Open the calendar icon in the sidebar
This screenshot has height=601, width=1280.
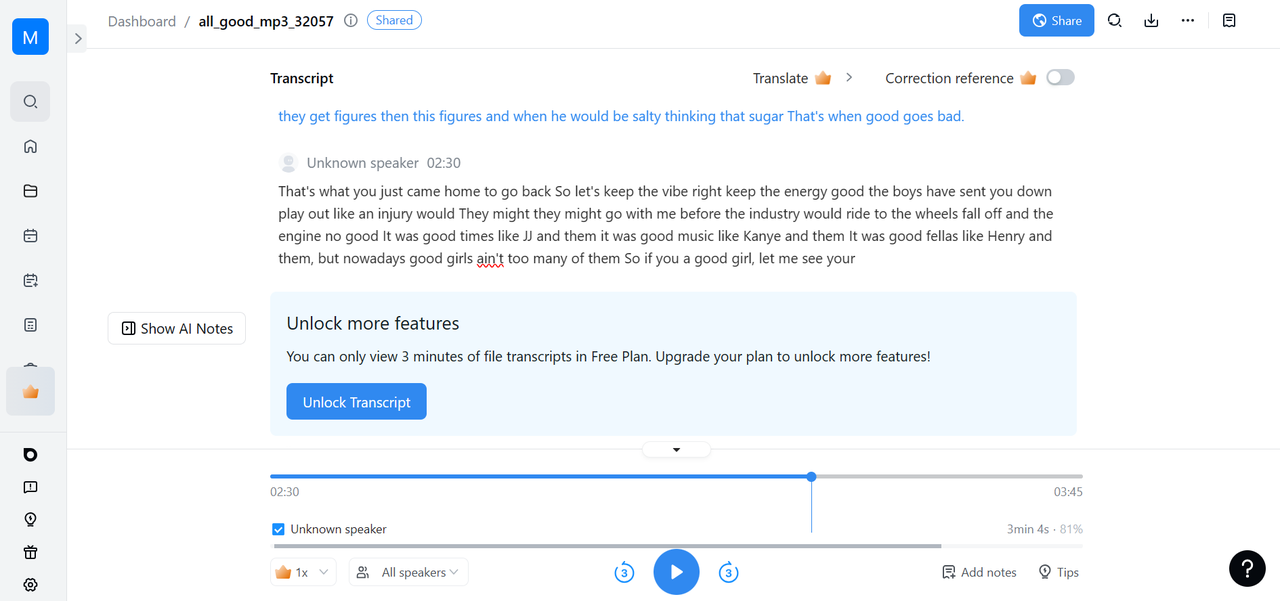tap(30, 236)
